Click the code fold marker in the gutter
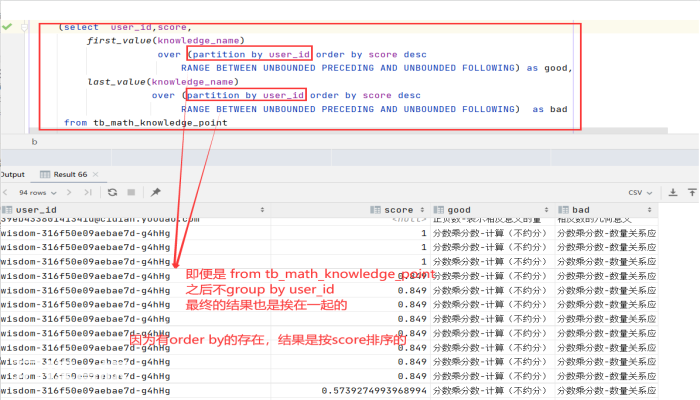The image size is (700, 400). click(24, 28)
